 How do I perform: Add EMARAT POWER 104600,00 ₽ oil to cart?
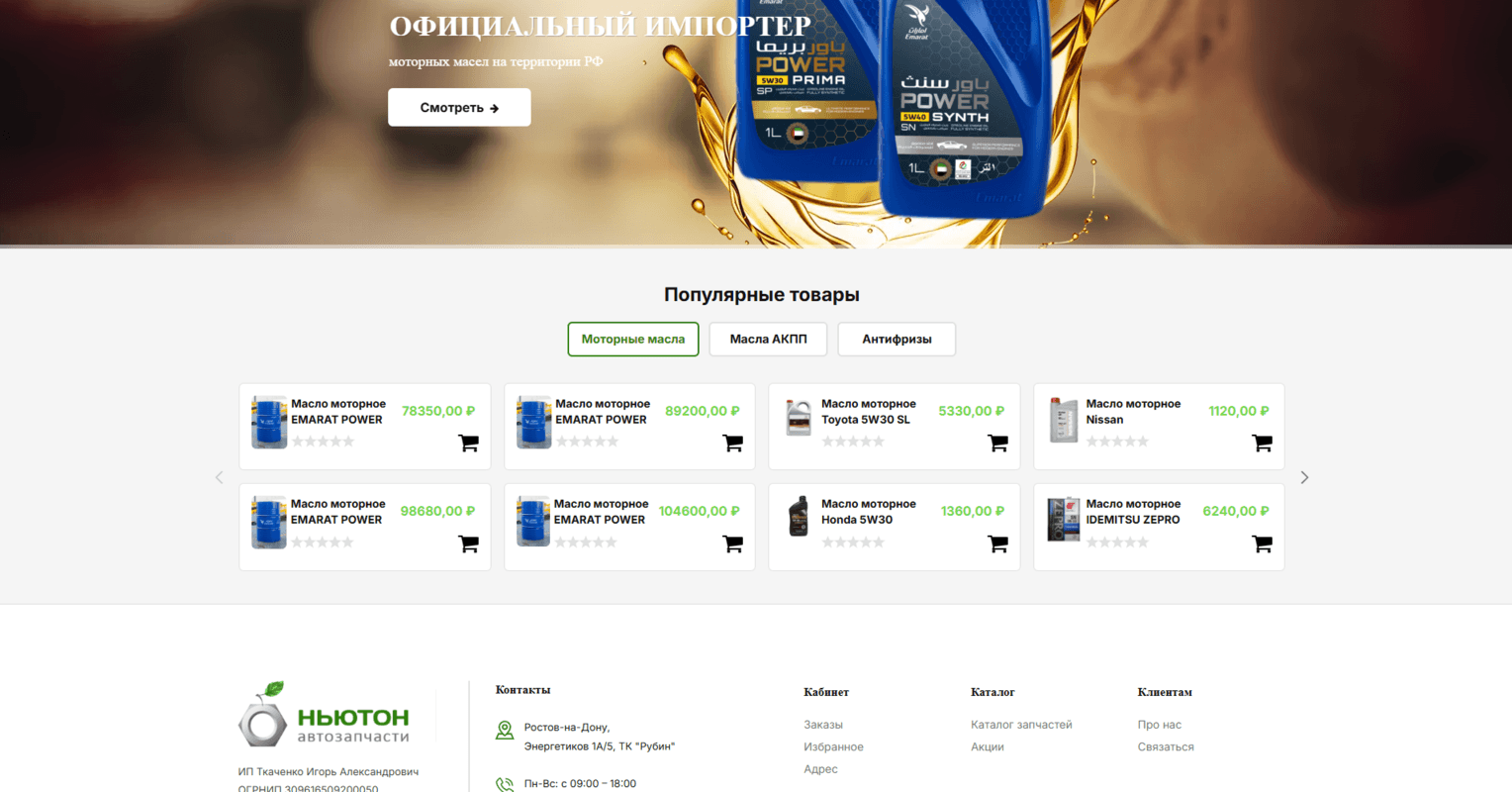point(733,544)
